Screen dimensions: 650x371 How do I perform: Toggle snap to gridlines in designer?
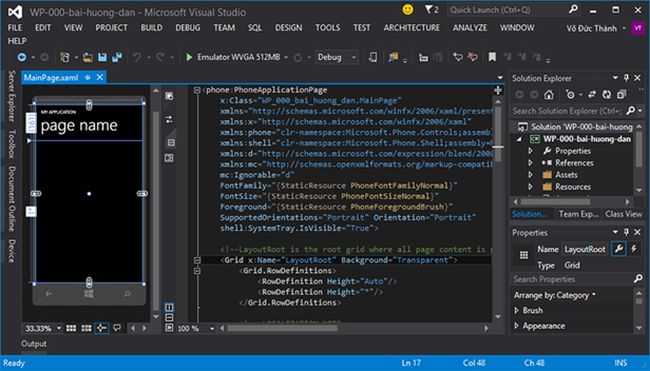click(86, 328)
